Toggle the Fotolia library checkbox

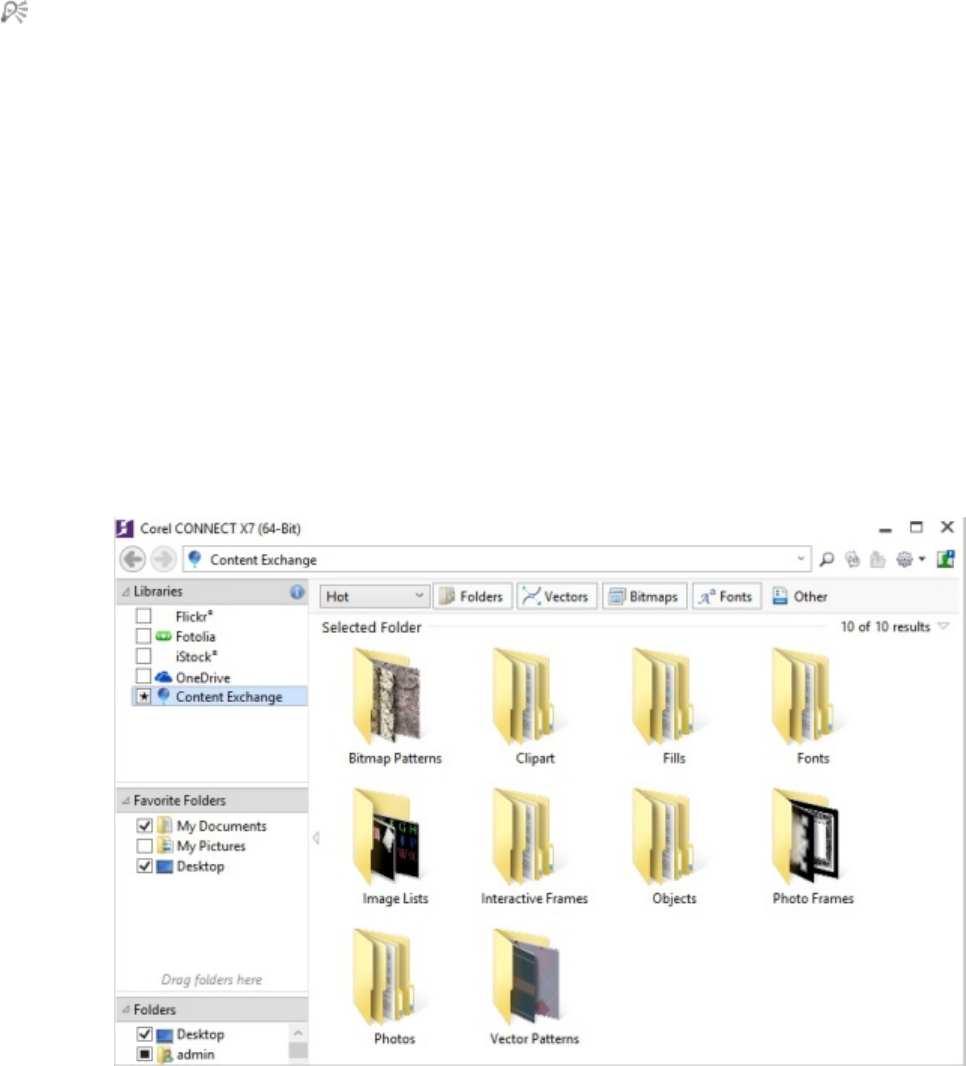click(143, 636)
